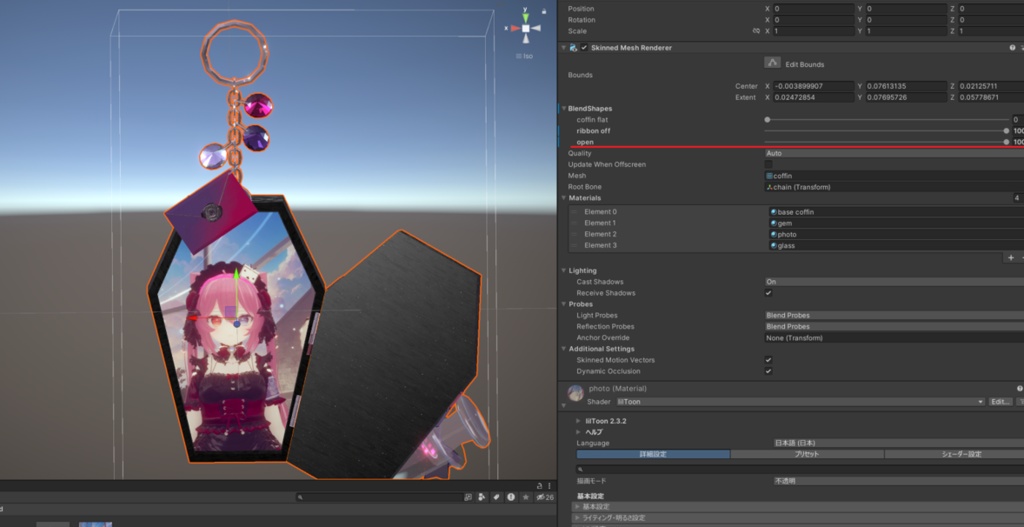
Task: Click the open blendshape slider
Action: [x=887, y=142]
